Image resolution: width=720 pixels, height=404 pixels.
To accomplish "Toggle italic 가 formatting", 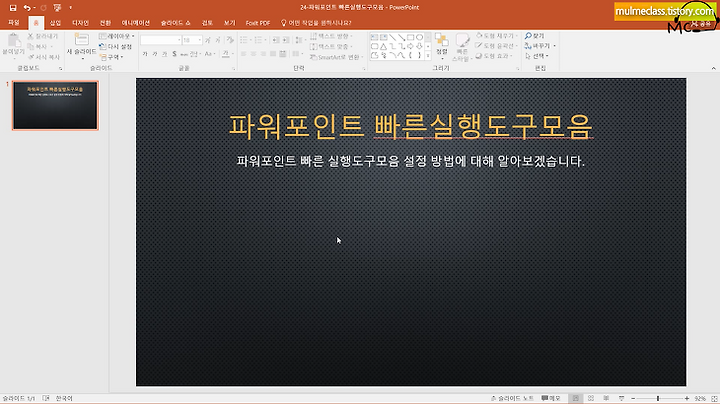I will click(155, 54).
